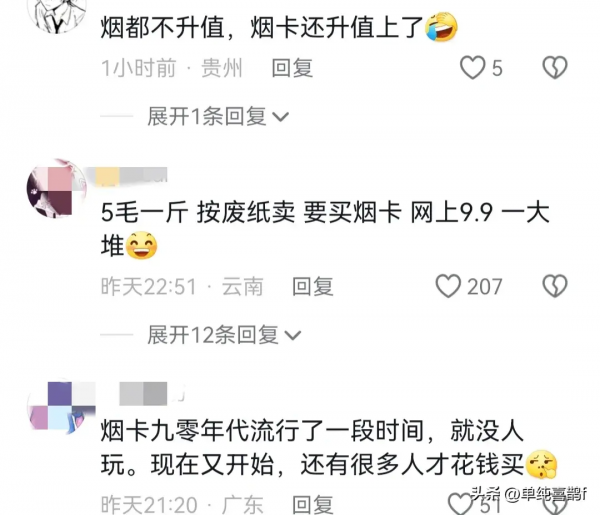The image size is (600, 515).
Task: Reply to the 贵州 comment
Action: (x=292, y=68)
